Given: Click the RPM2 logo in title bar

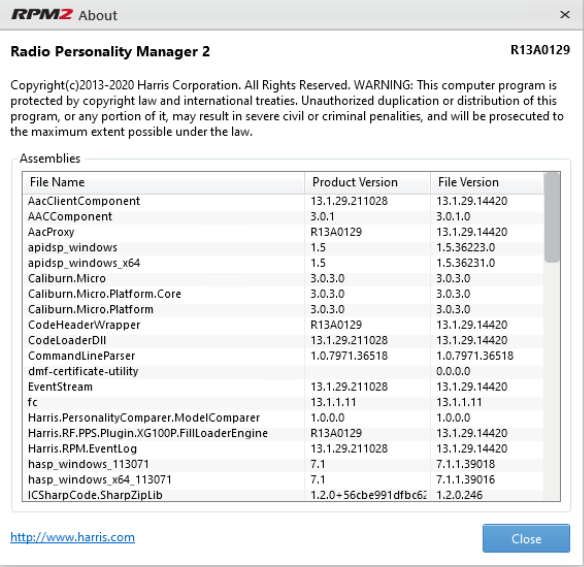Looking at the screenshot, I should (42, 15).
